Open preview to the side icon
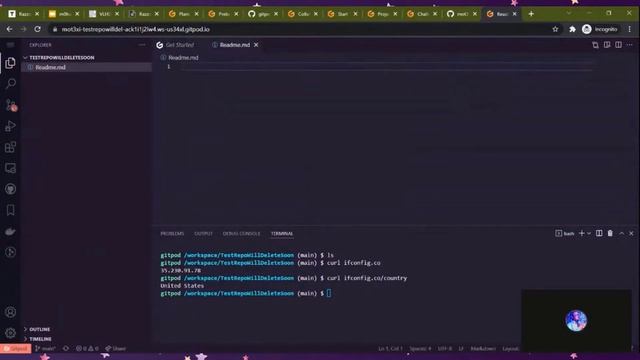Screen dimensions: 640x360 click(x=607, y=45)
